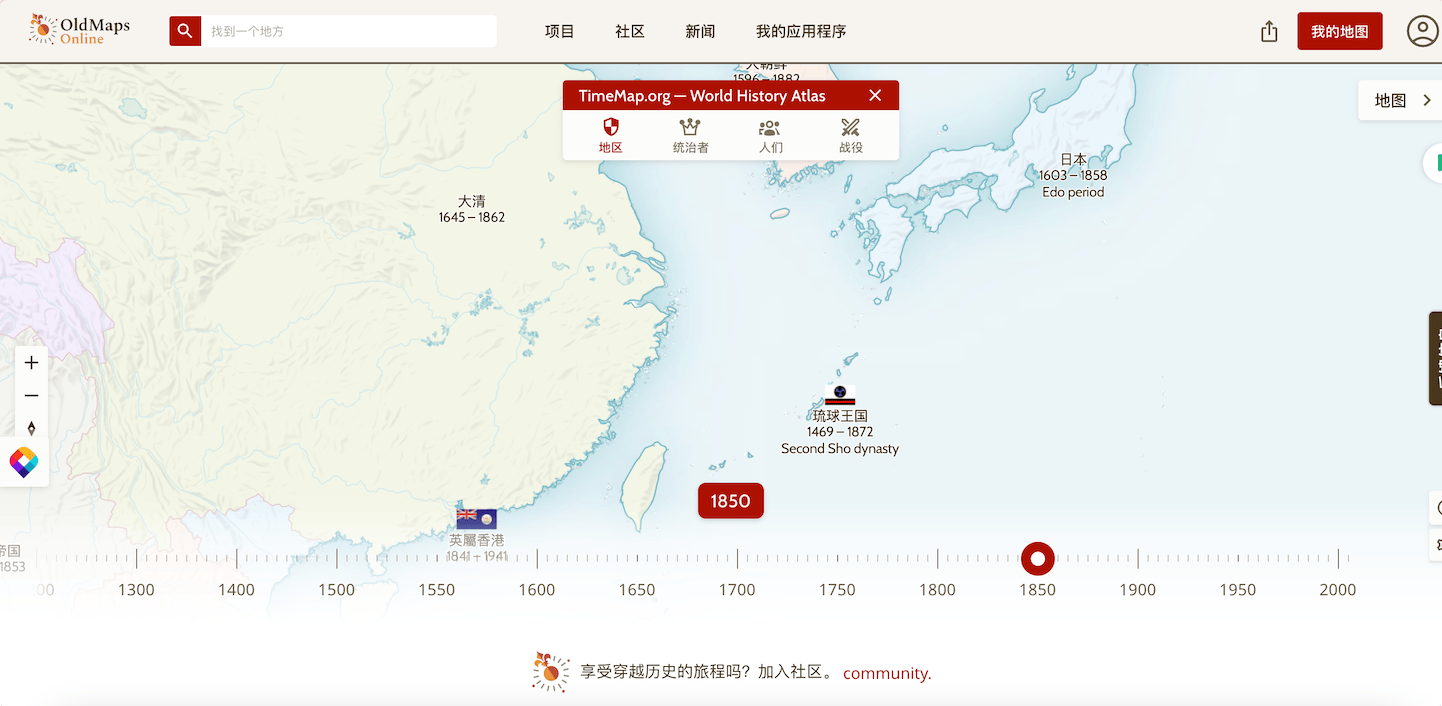1442x706 pixels.
Task: Reset map orientation with compass icon
Action: coord(31,428)
